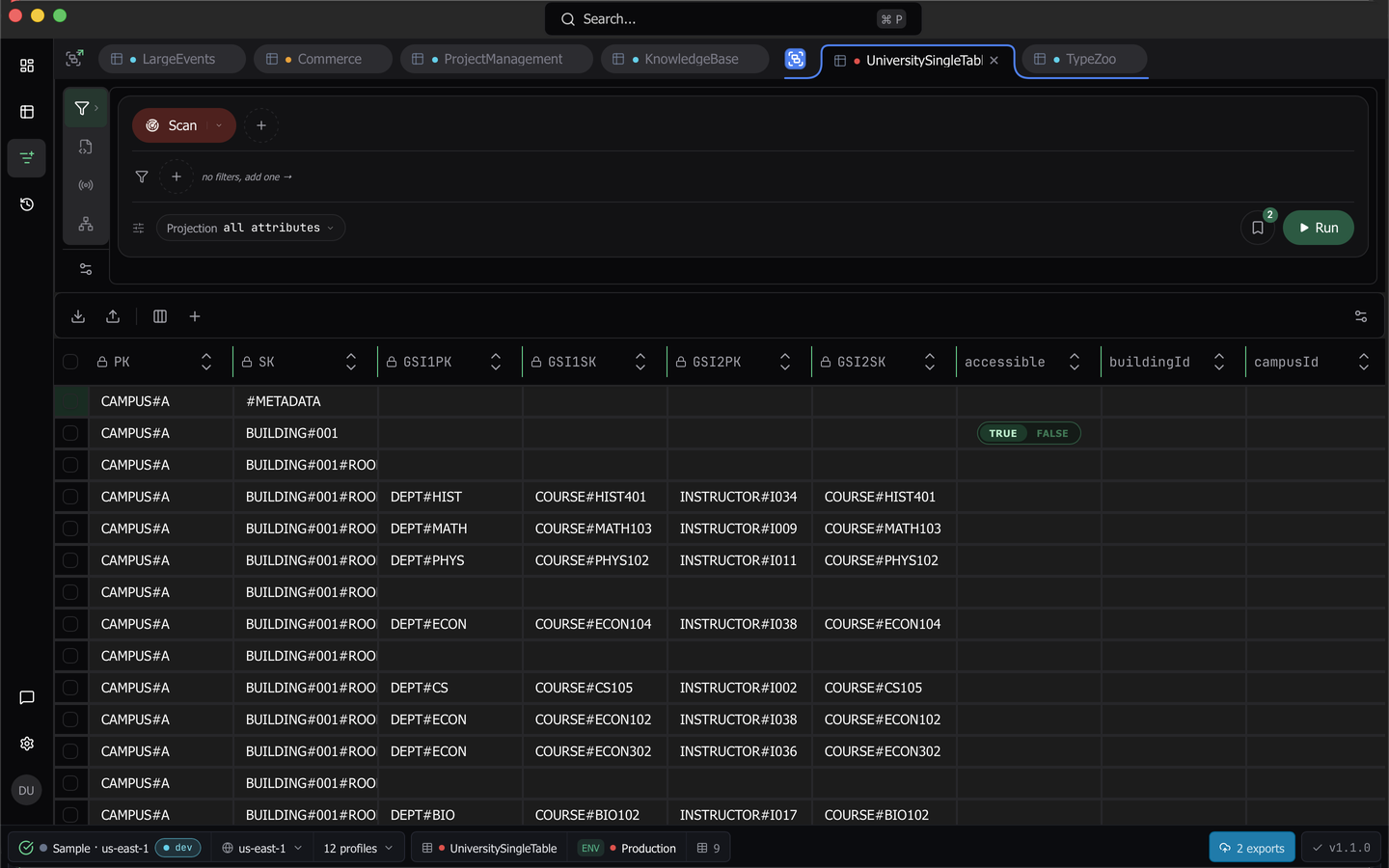
Task: Sort by GSI1PK column arrows
Action: click(496, 362)
